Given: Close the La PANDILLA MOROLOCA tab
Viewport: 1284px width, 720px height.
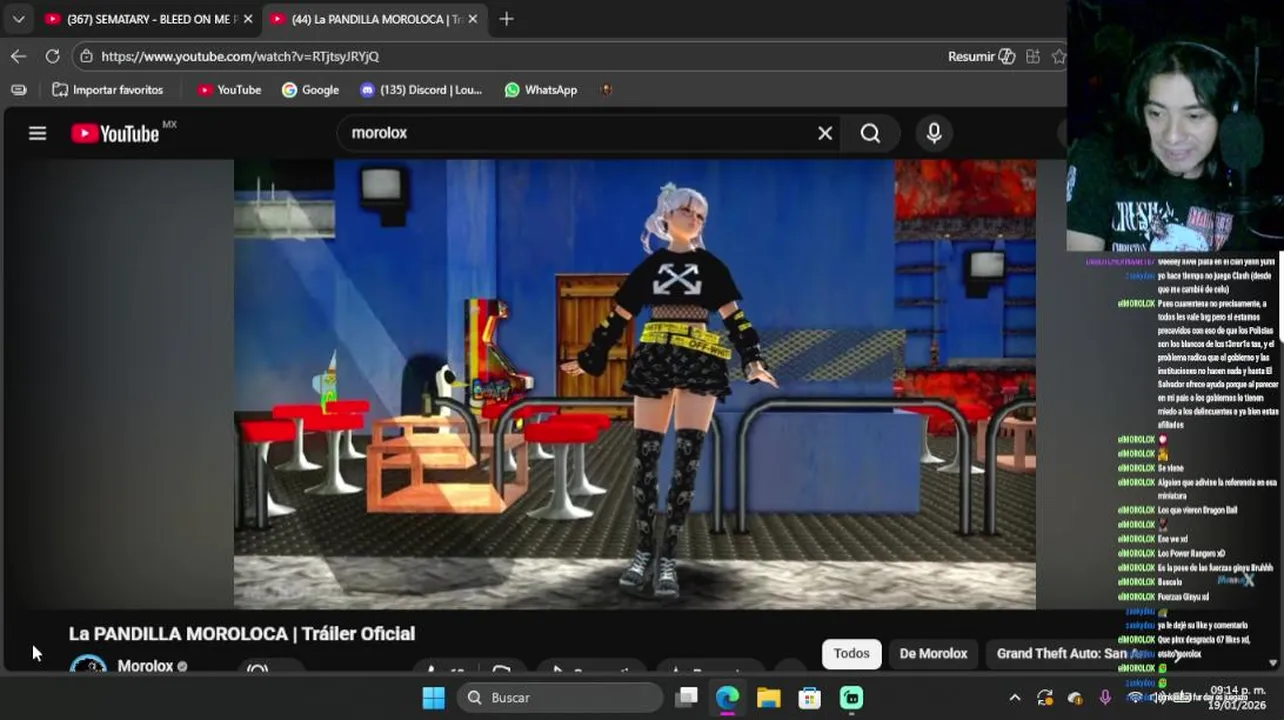Looking at the screenshot, I should click(473, 19).
